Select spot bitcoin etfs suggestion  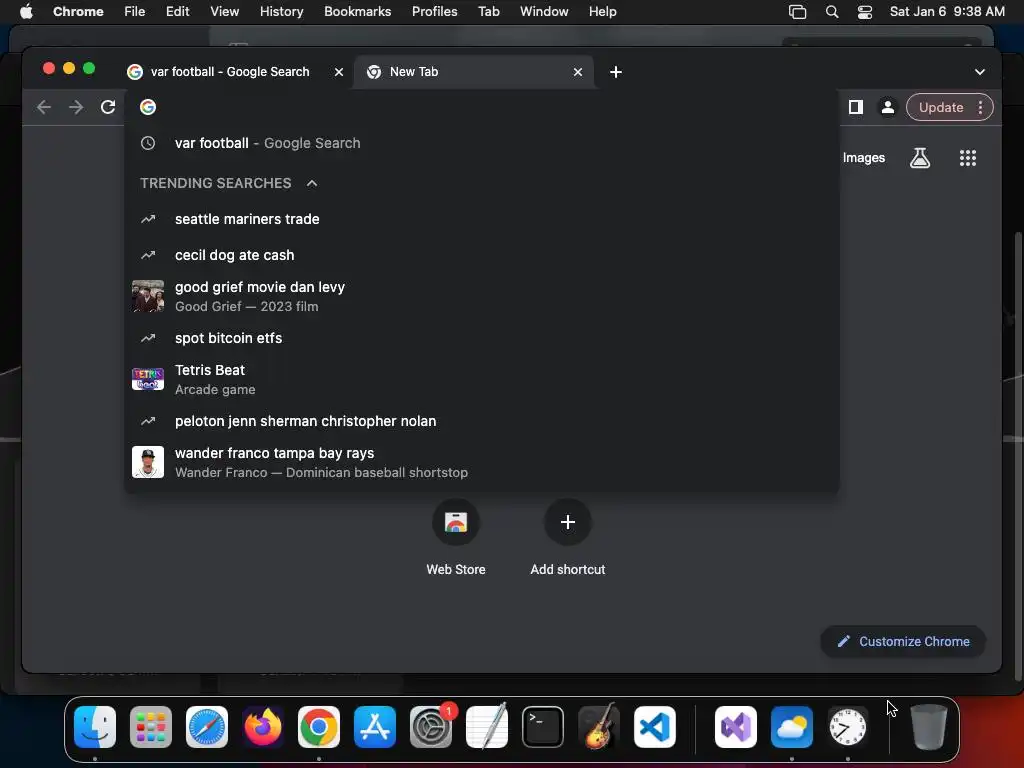481,338
